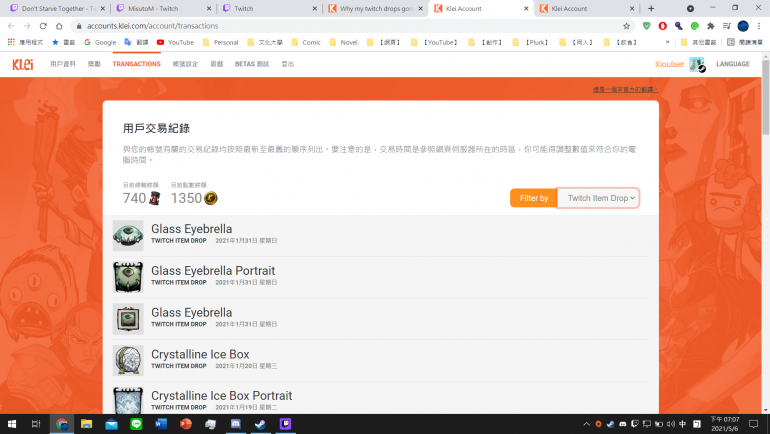Screen dimensions: 770x434
Task: Go to browser home page
Action: (x=59, y=26)
